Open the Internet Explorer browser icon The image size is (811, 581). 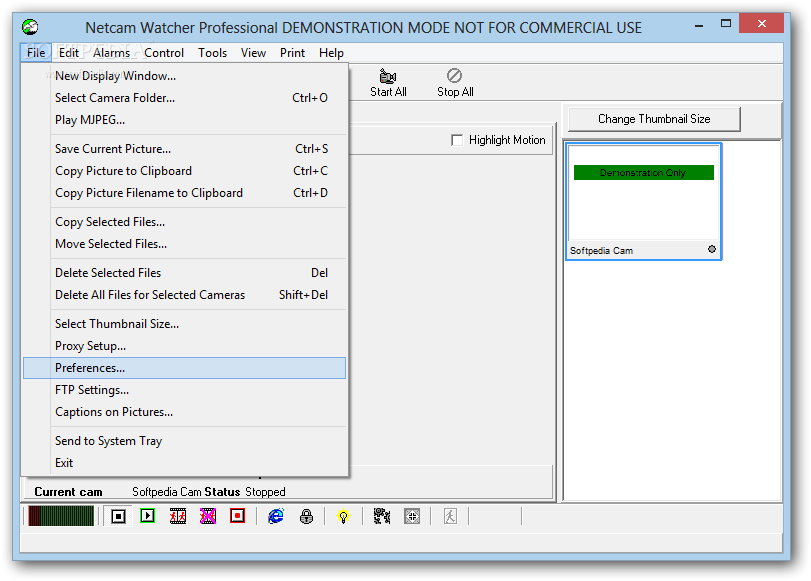click(x=276, y=516)
